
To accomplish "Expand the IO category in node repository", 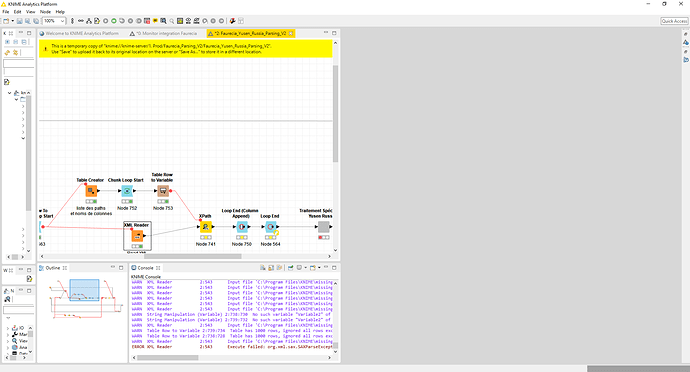I will pyautogui.click(x=8, y=328).
